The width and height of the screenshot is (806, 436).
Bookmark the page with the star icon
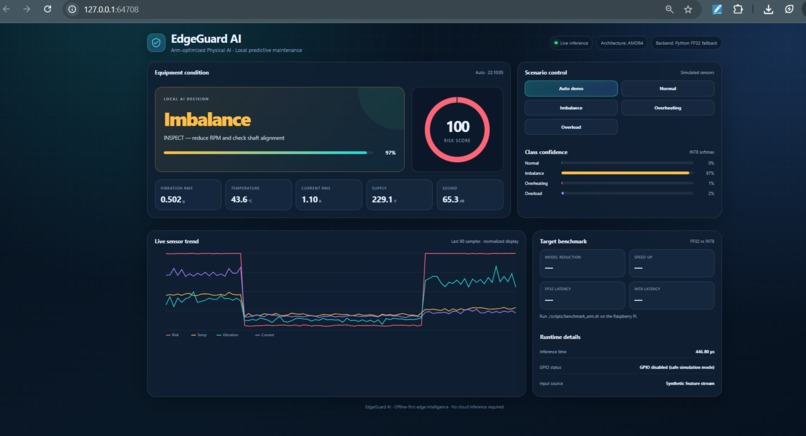coord(688,9)
